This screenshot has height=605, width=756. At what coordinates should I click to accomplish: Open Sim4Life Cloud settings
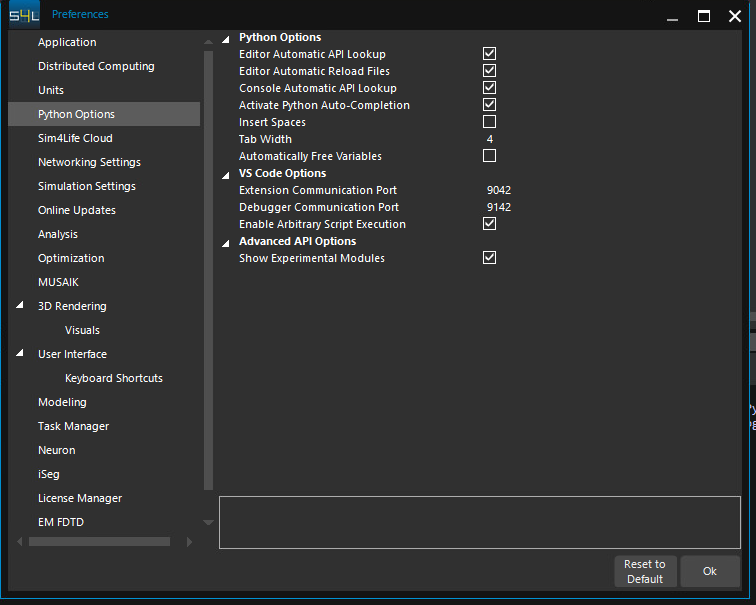(75, 138)
